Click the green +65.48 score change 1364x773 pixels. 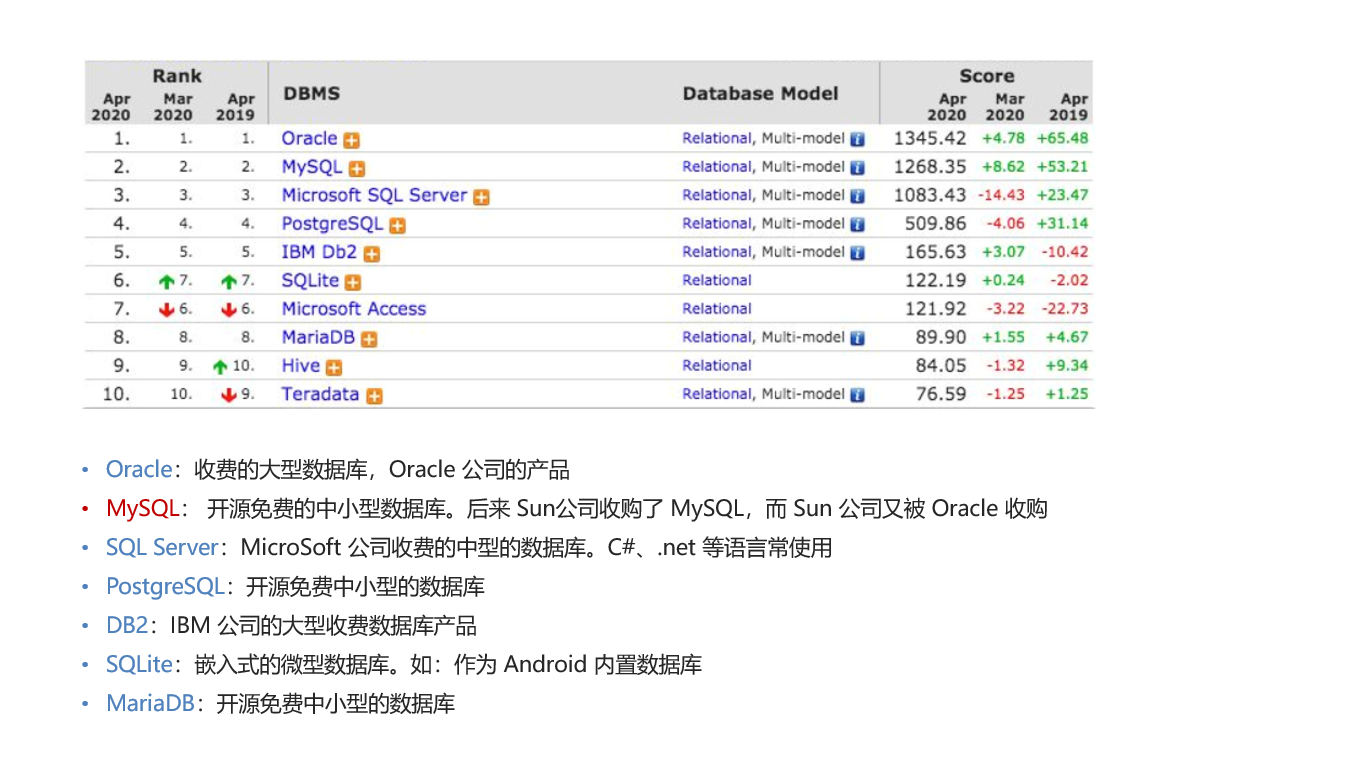tap(1062, 138)
